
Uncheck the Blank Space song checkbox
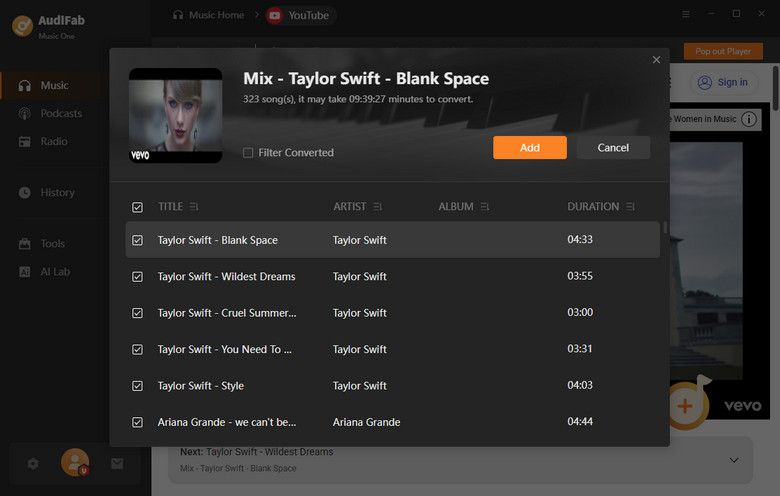(137, 240)
